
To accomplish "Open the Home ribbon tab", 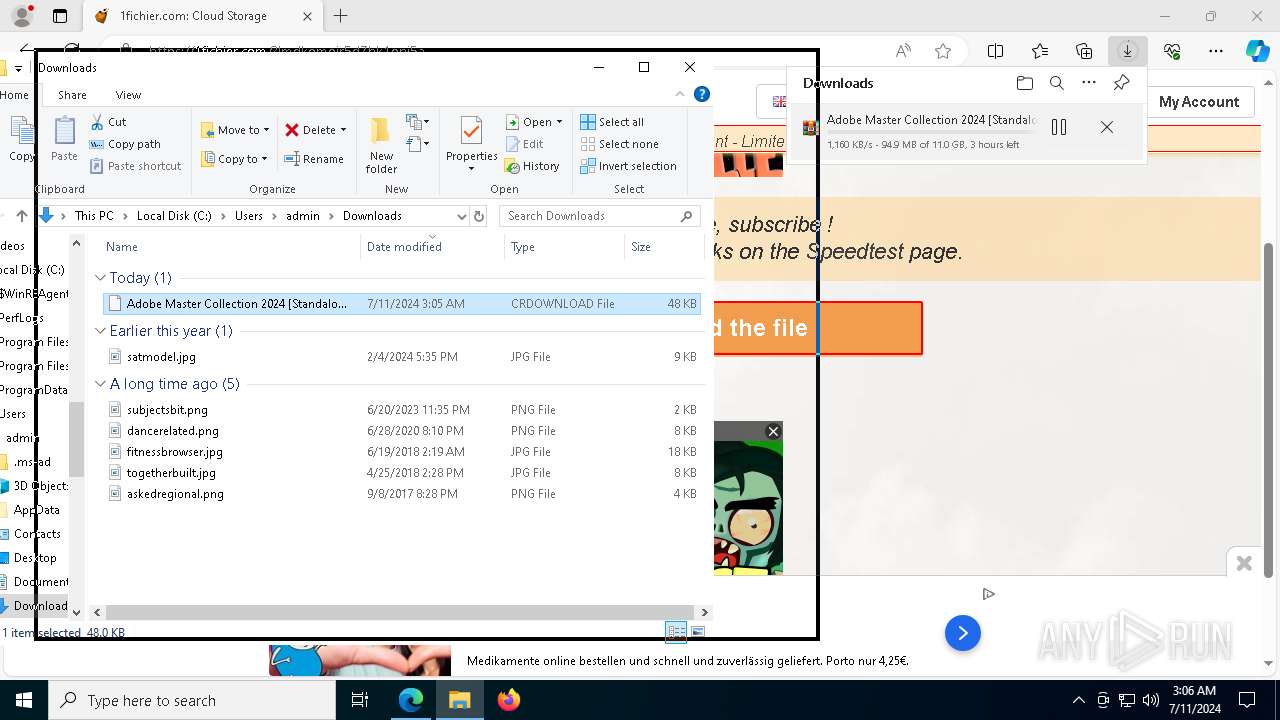I will tap(14, 95).
